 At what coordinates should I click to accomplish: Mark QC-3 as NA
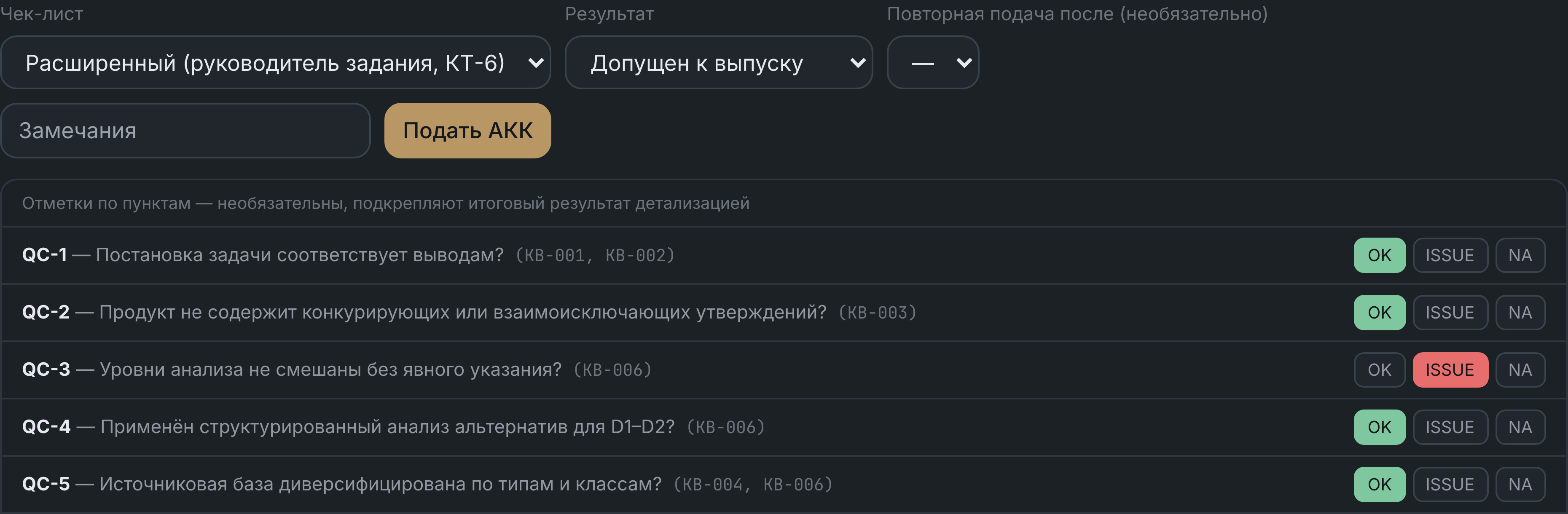1520,370
